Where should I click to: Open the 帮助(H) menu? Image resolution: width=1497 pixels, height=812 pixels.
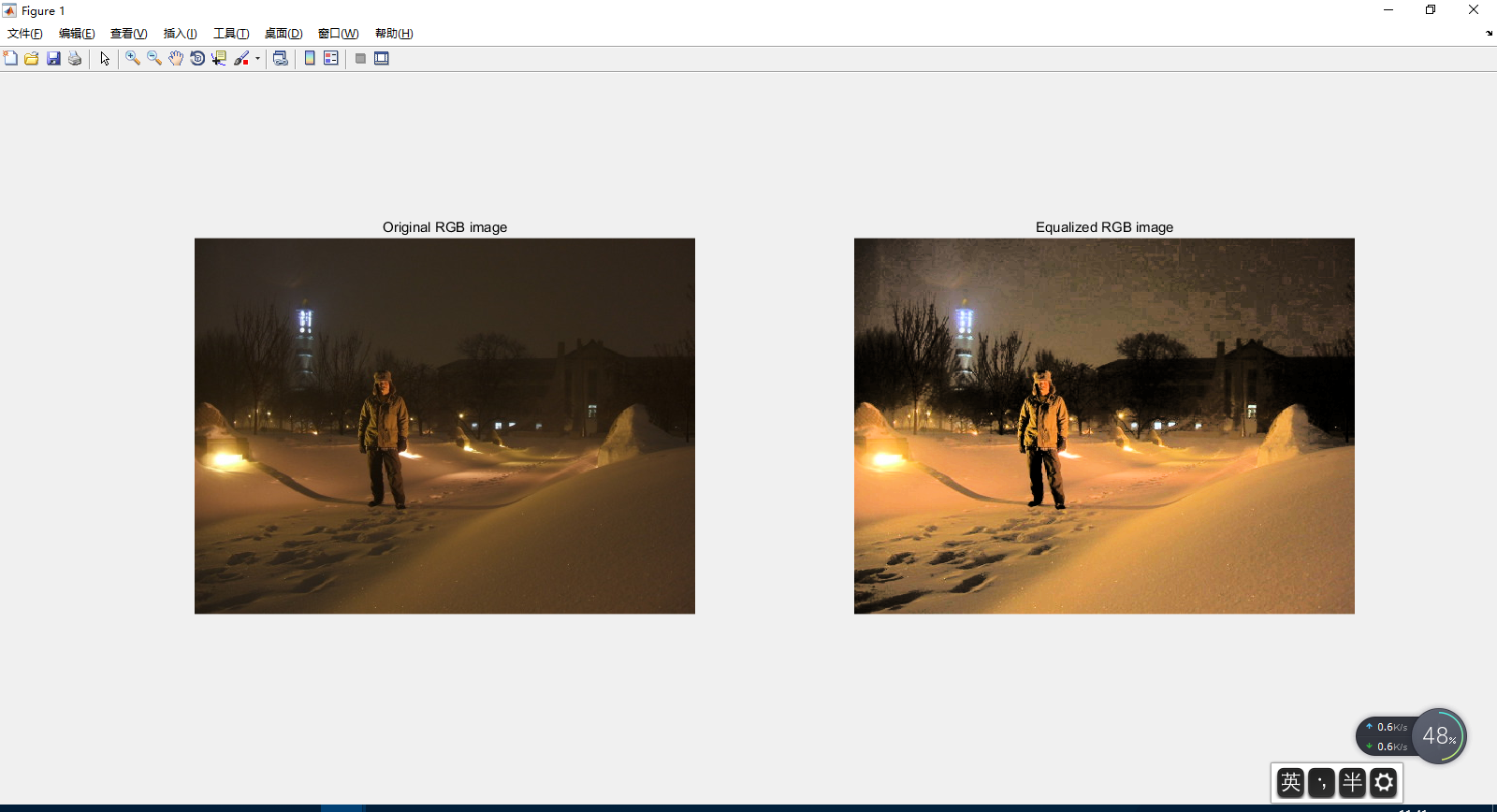point(394,34)
